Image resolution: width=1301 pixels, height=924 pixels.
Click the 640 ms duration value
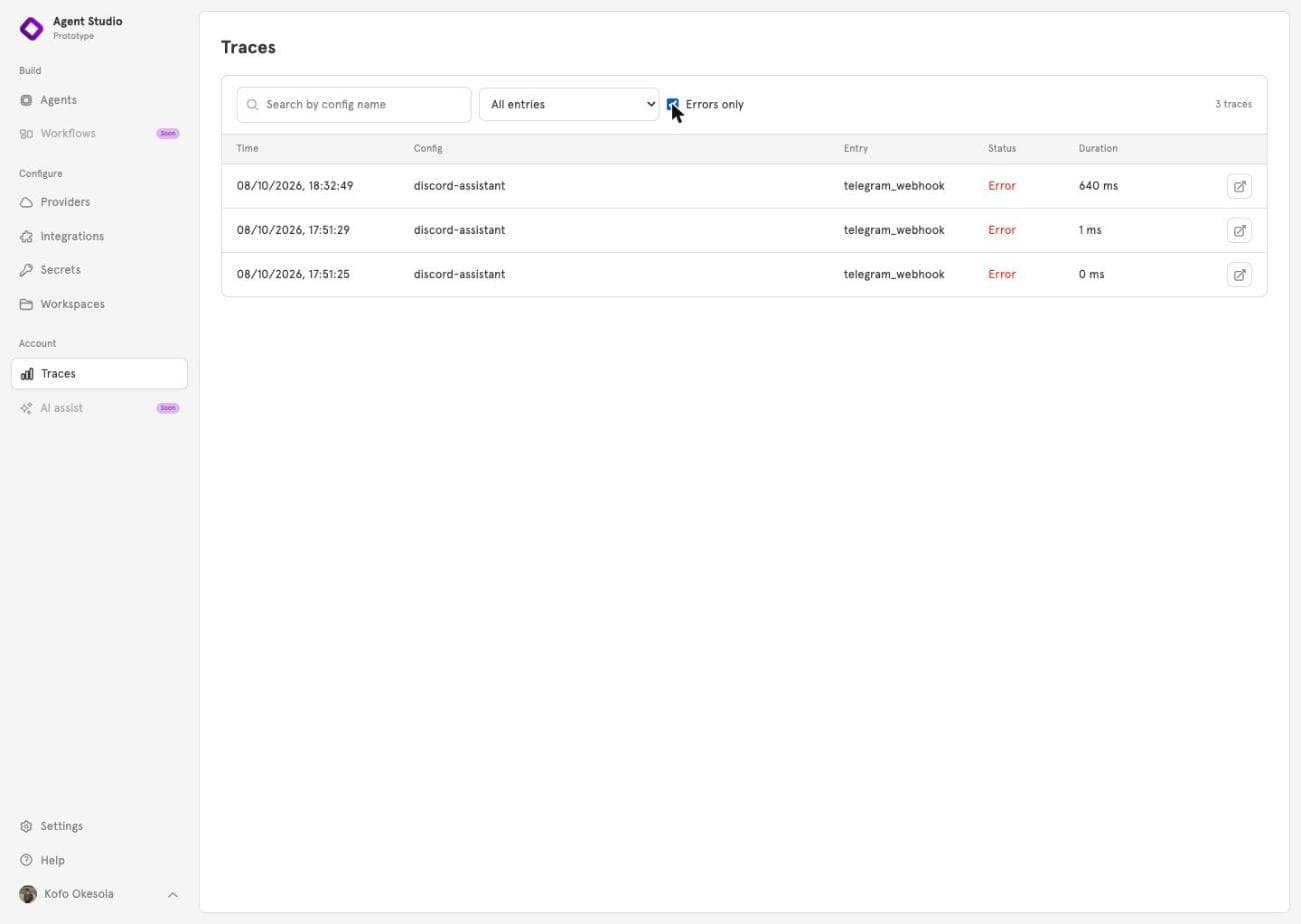tap(1098, 186)
